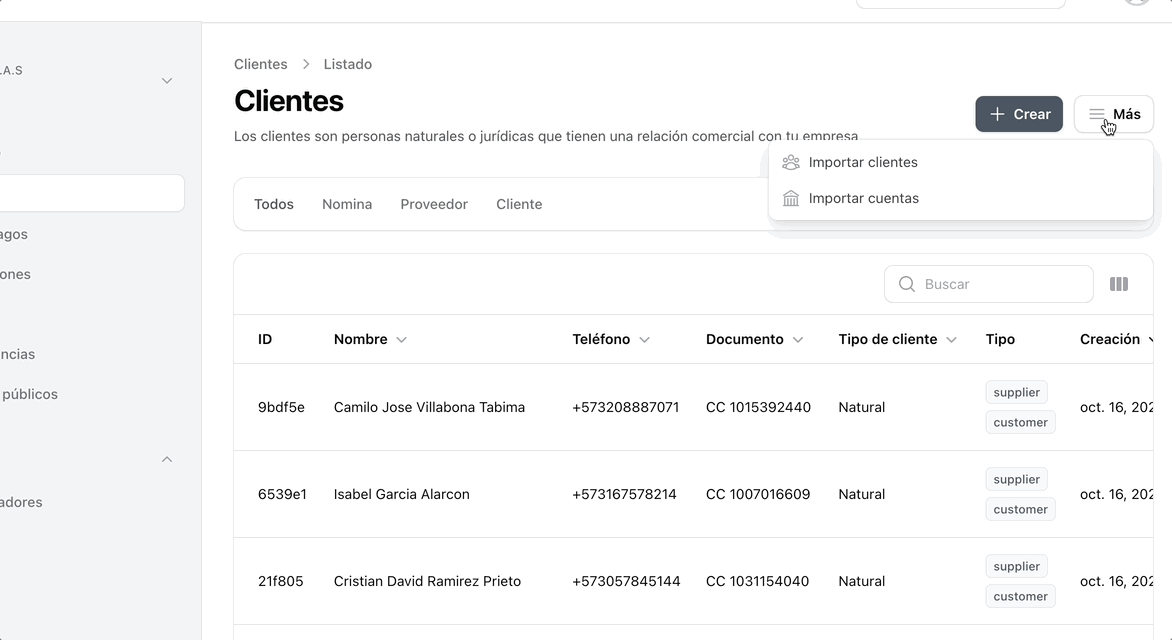
Task: Collapse the company name expander in the sidebar
Action: 166,80
